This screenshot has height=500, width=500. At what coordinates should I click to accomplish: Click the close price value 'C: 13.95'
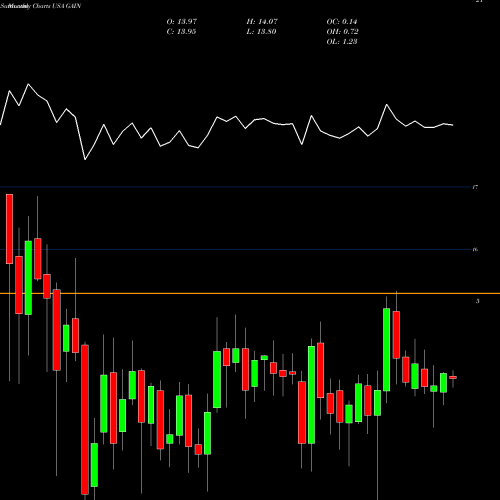click(181, 32)
